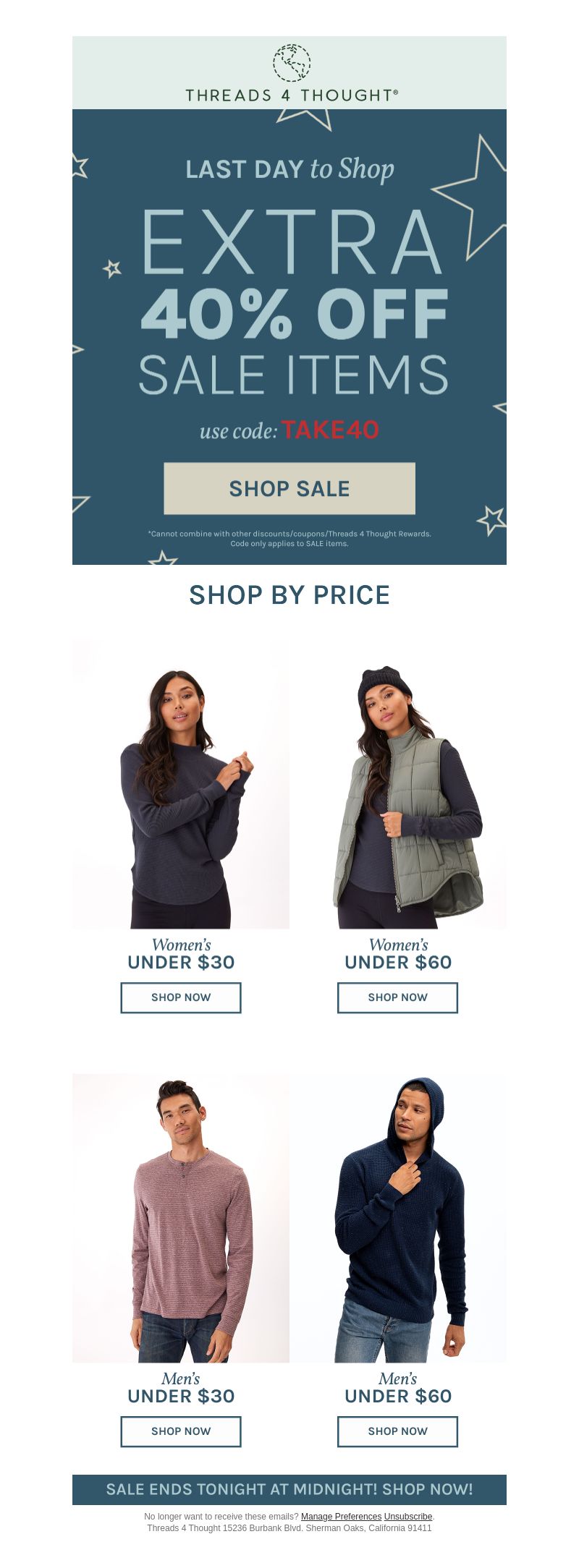
Task: Click the Men's Under $60 label
Action: [x=398, y=1389]
